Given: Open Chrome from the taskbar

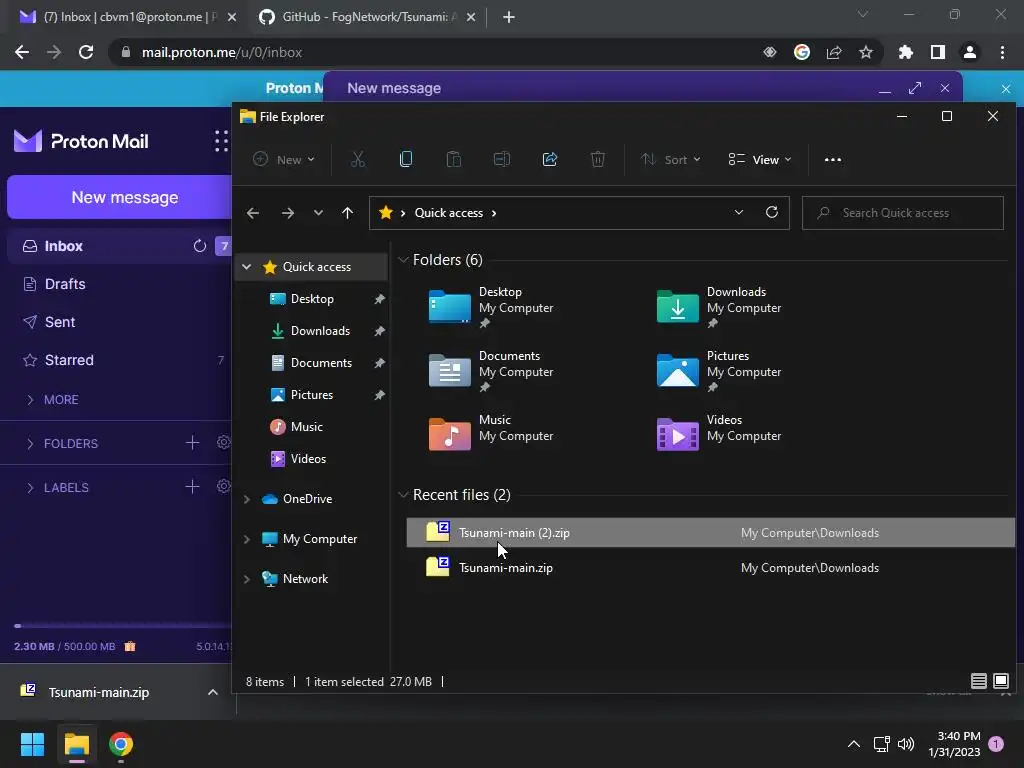Looking at the screenshot, I should (x=121, y=744).
